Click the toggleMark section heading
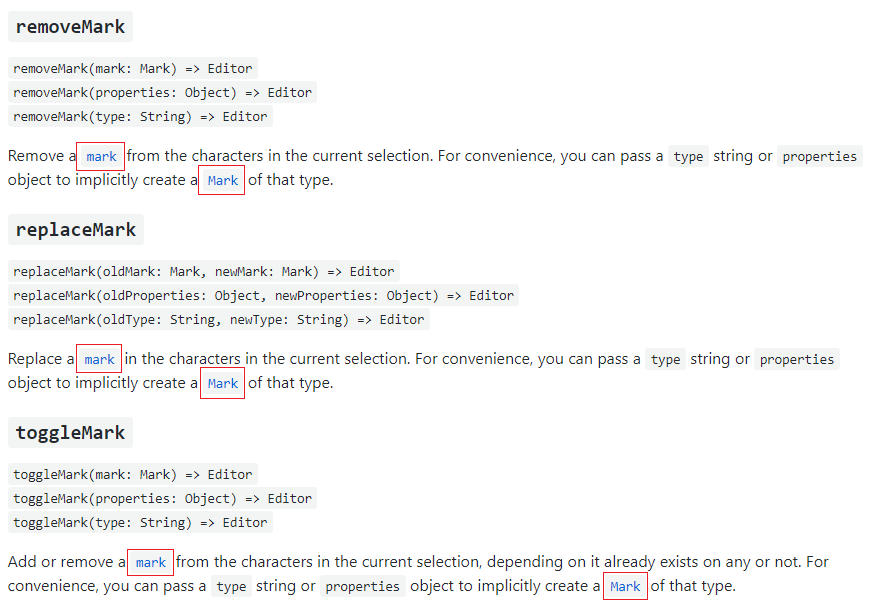Viewport: 872px width, 608px height. tap(70, 433)
